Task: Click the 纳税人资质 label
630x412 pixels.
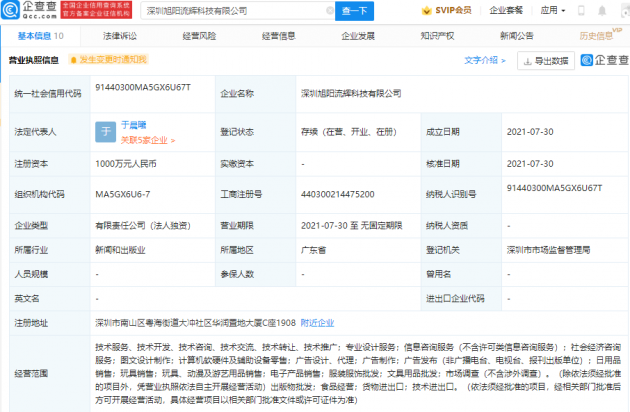Action: (x=447, y=225)
